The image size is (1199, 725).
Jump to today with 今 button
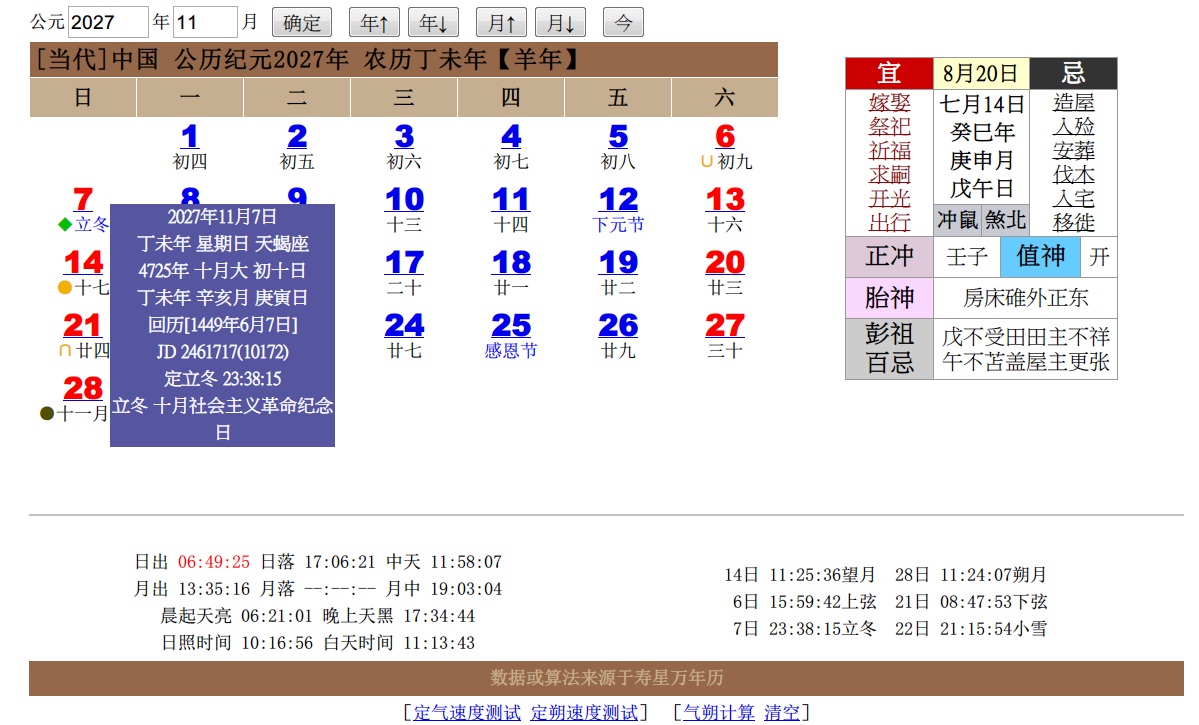tap(623, 22)
